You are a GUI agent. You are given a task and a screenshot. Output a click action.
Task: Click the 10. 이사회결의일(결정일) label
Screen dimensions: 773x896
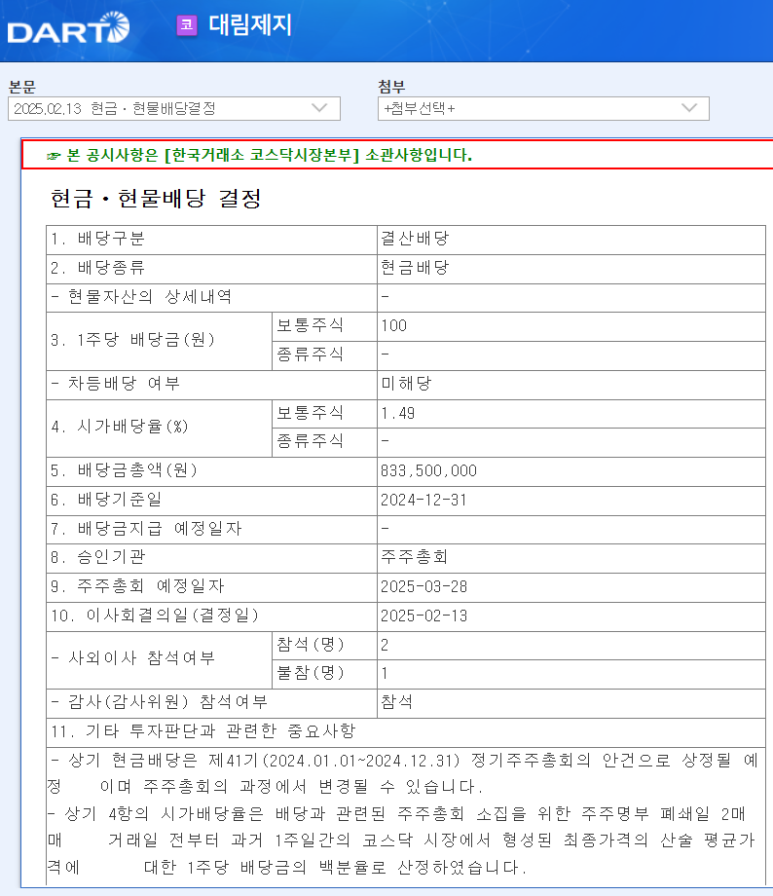[x=154, y=615]
